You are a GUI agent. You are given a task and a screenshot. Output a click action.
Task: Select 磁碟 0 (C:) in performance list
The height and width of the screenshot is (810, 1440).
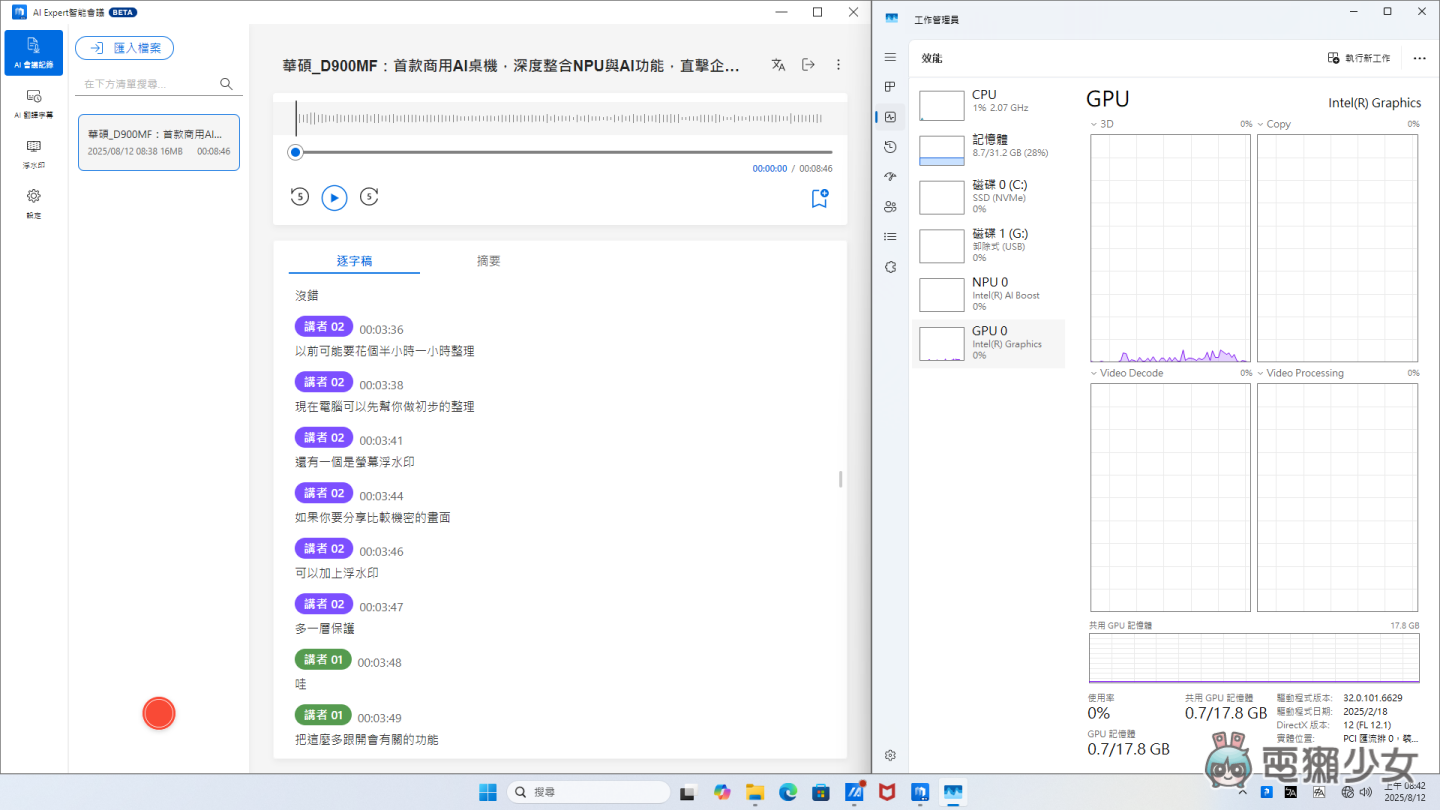[x=988, y=196]
